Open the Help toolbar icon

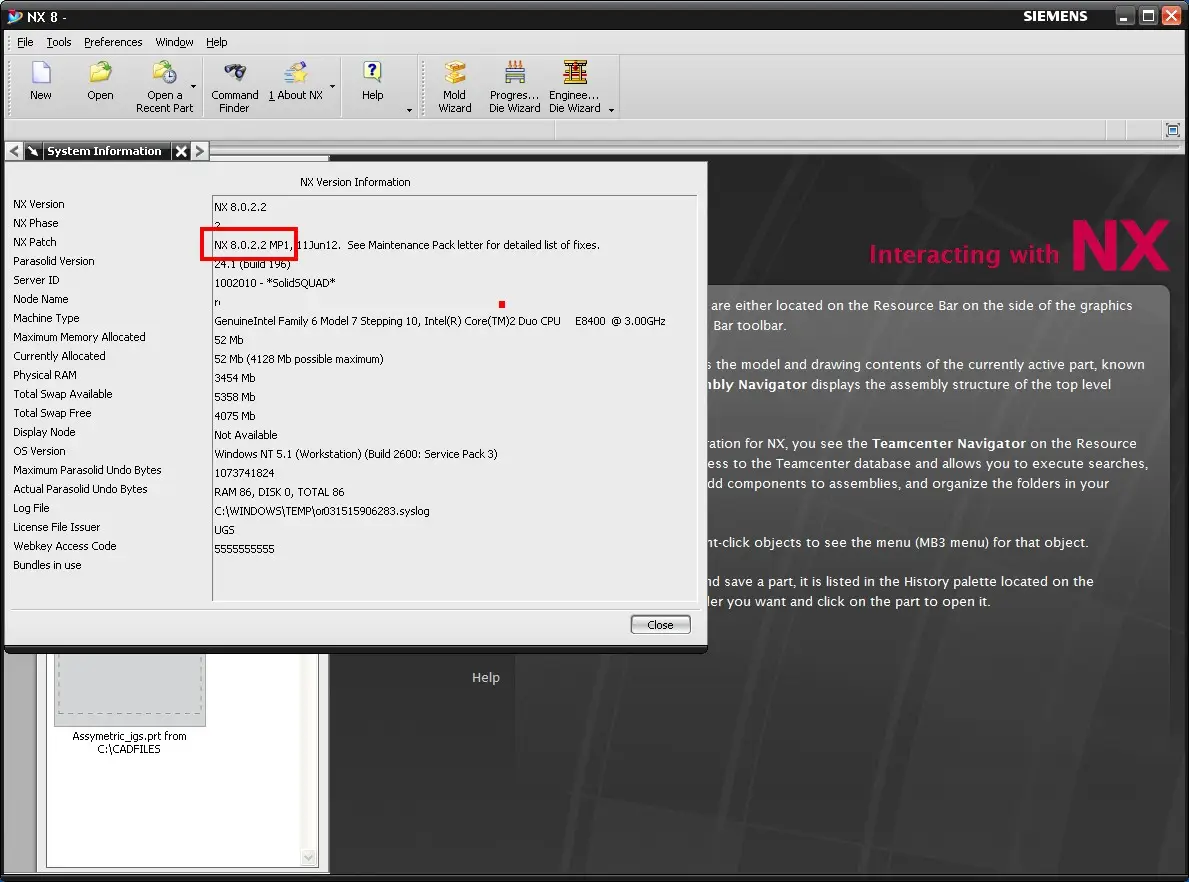[372, 80]
